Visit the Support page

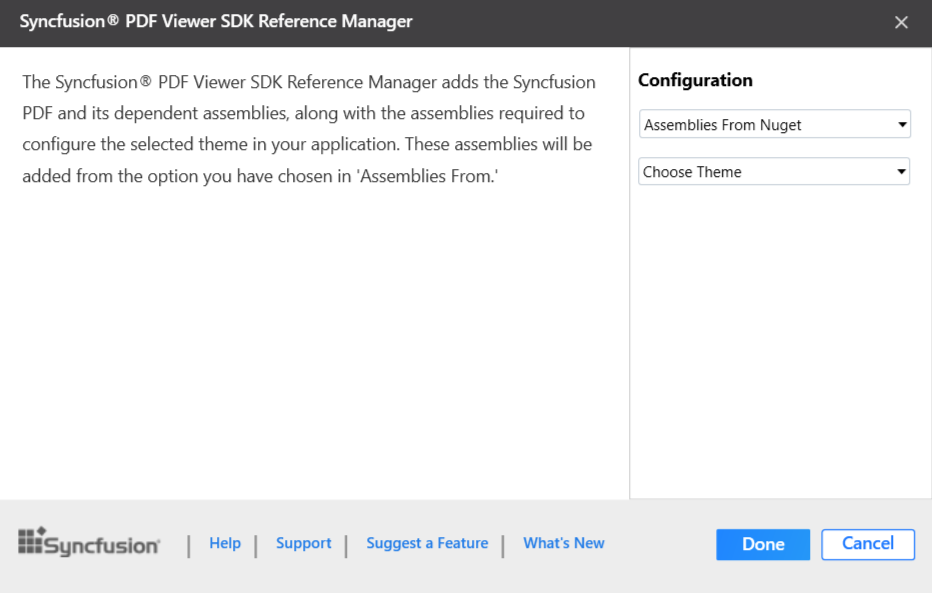[x=303, y=543]
